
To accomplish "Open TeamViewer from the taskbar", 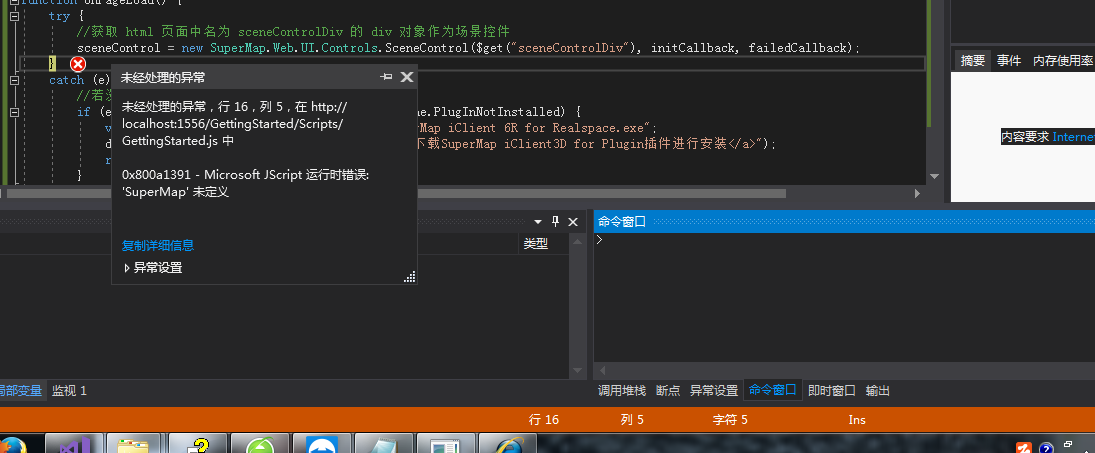I will (321, 444).
